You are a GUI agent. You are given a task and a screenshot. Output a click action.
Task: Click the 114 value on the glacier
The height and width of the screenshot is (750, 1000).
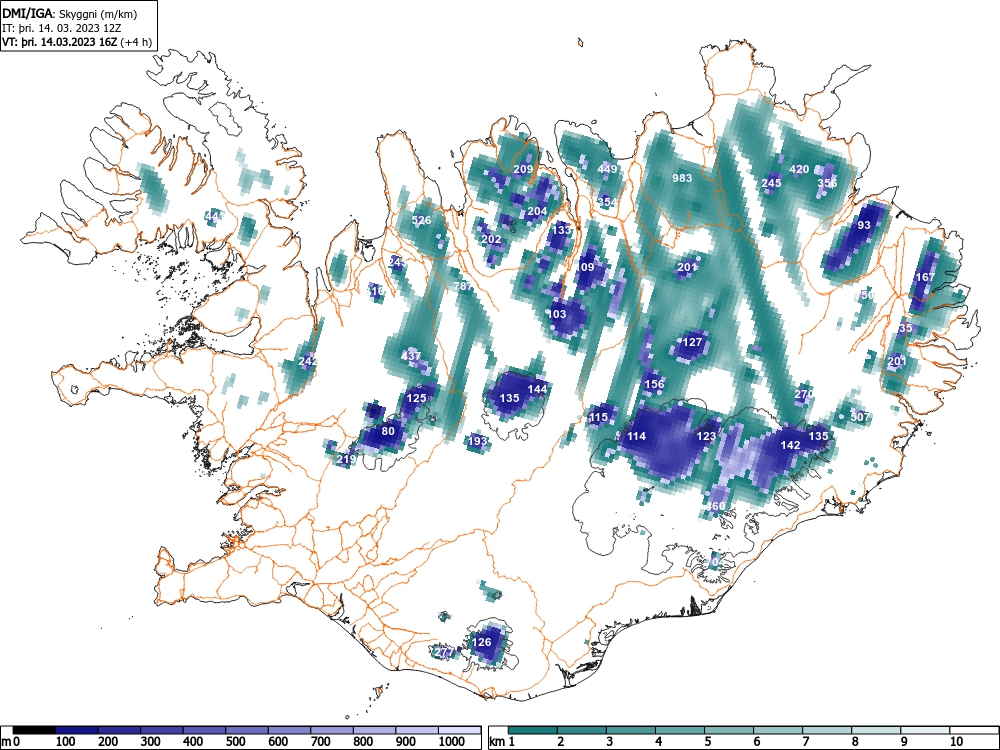coord(636,436)
